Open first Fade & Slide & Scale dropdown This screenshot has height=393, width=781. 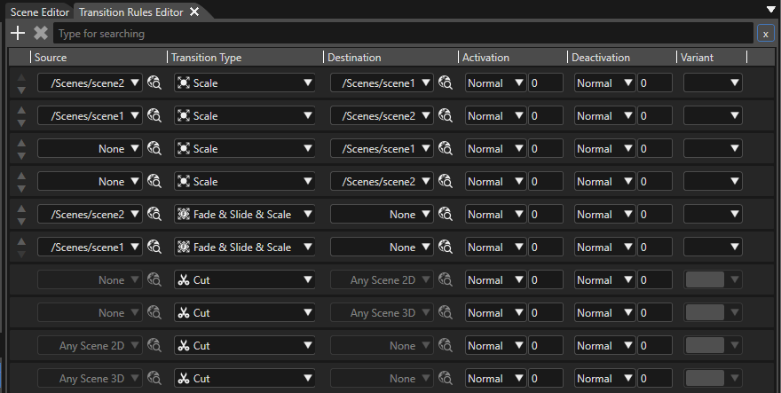tap(245, 214)
